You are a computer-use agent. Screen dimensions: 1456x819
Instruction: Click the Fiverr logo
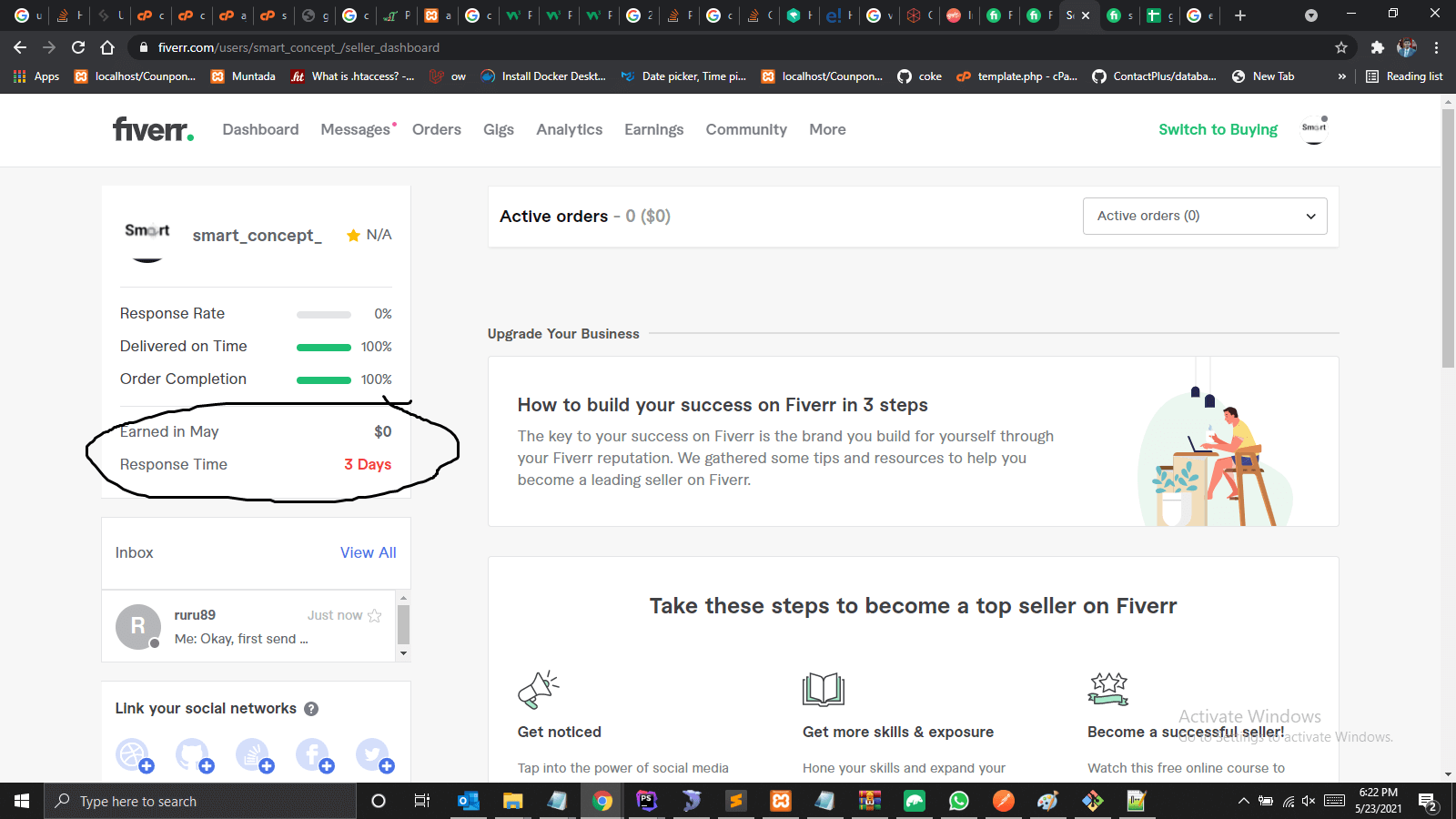pyautogui.click(x=153, y=129)
